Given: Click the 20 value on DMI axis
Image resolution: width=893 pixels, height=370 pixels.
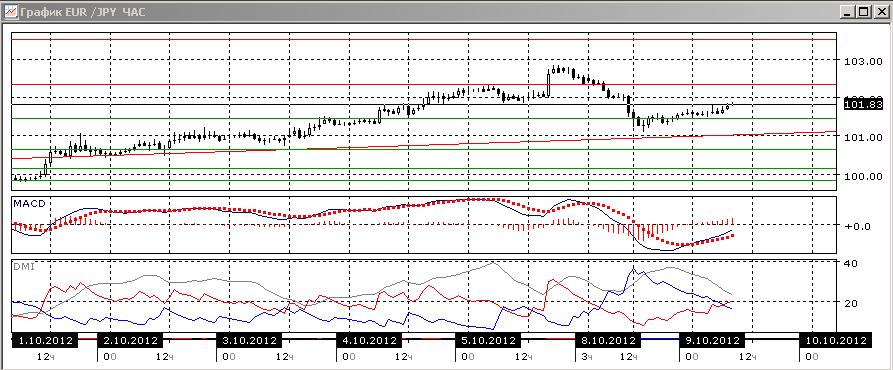Looking at the screenshot, I should tap(851, 303).
